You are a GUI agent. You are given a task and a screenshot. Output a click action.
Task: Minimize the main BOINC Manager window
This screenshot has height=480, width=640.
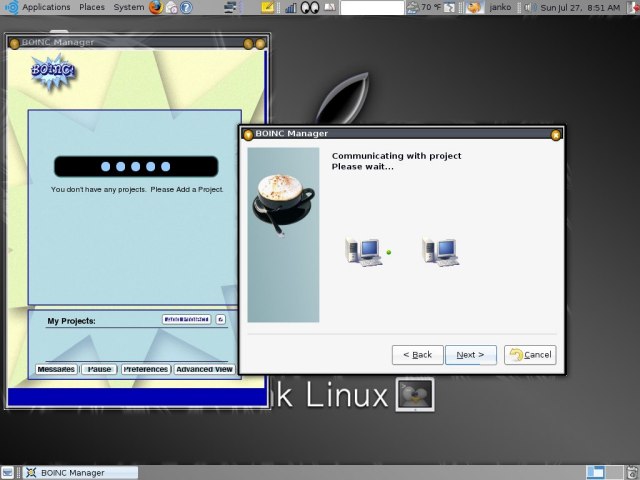pyautogui.click(x=248, y=43)
